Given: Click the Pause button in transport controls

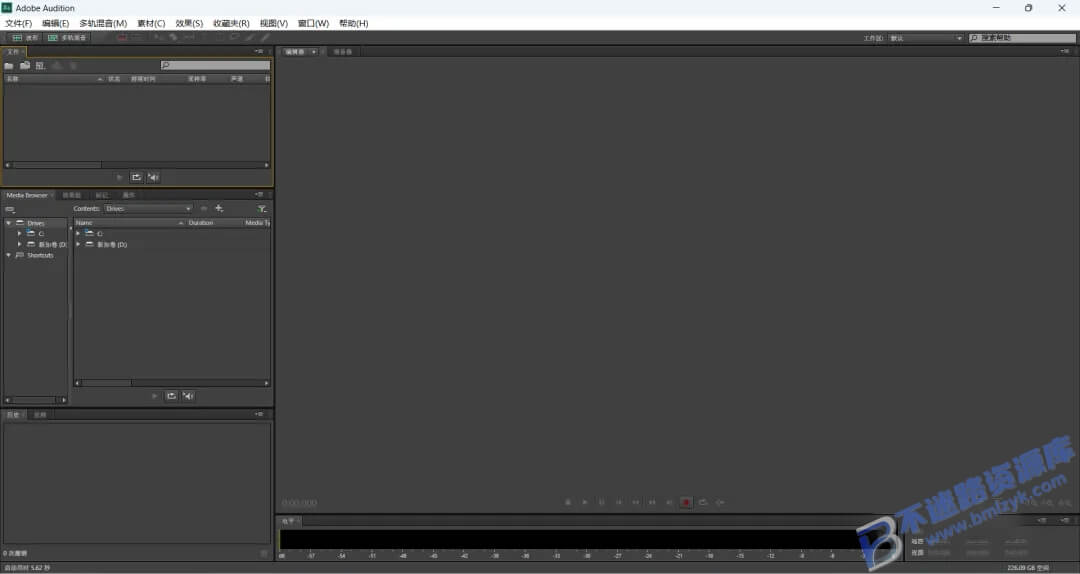Looking at the screenshot, I should click(x=602, y=502).
